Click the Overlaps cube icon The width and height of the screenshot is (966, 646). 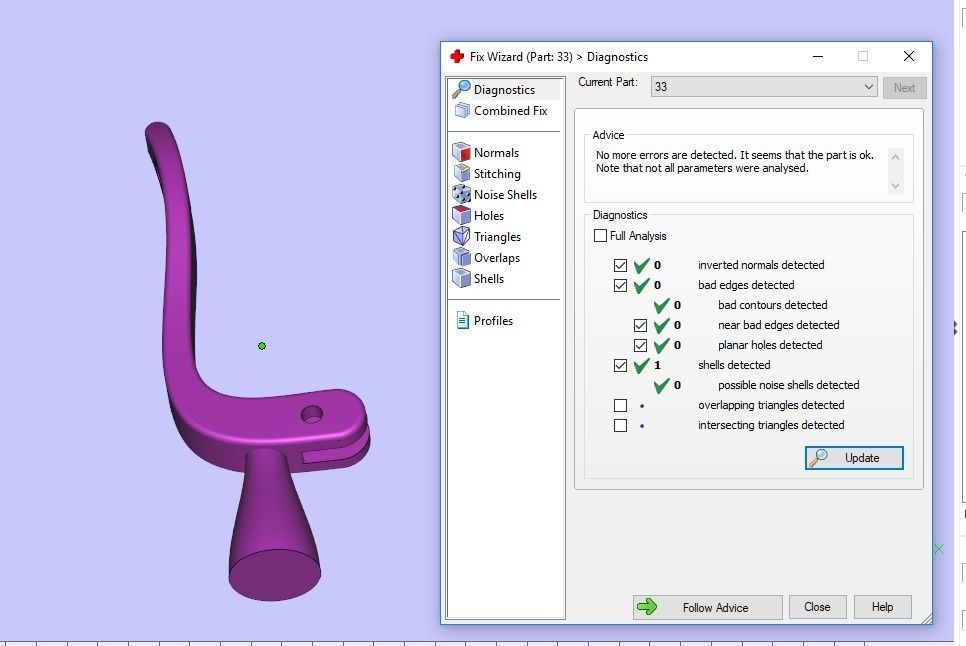(461, 257)
